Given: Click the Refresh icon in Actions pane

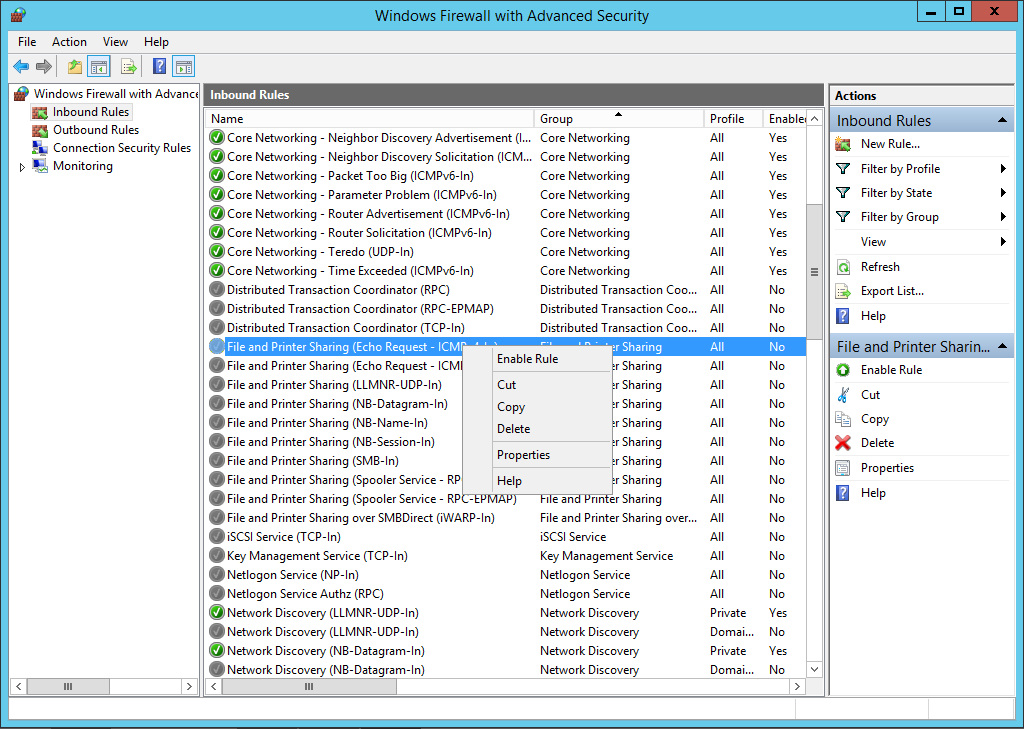Looking at the screenshot, I should click(x=843, y=267).
